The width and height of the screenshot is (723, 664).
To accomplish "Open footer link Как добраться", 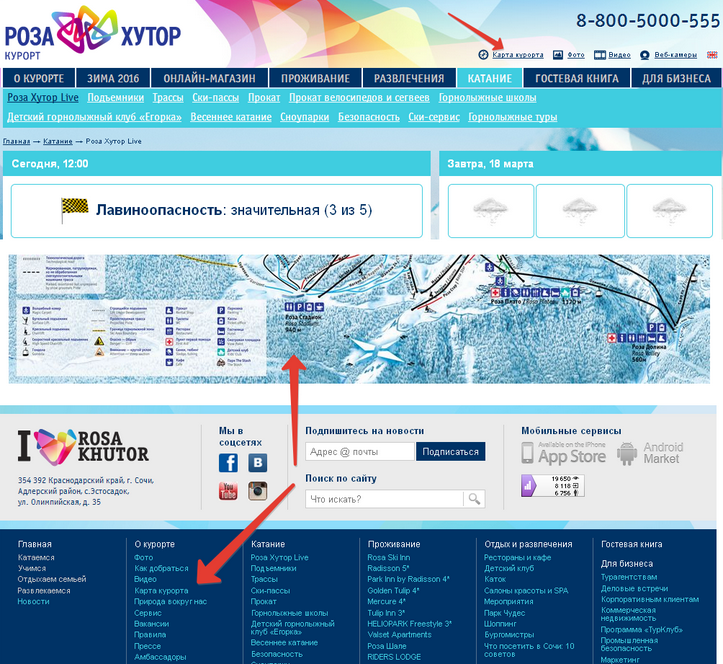I will pos(161,568).
